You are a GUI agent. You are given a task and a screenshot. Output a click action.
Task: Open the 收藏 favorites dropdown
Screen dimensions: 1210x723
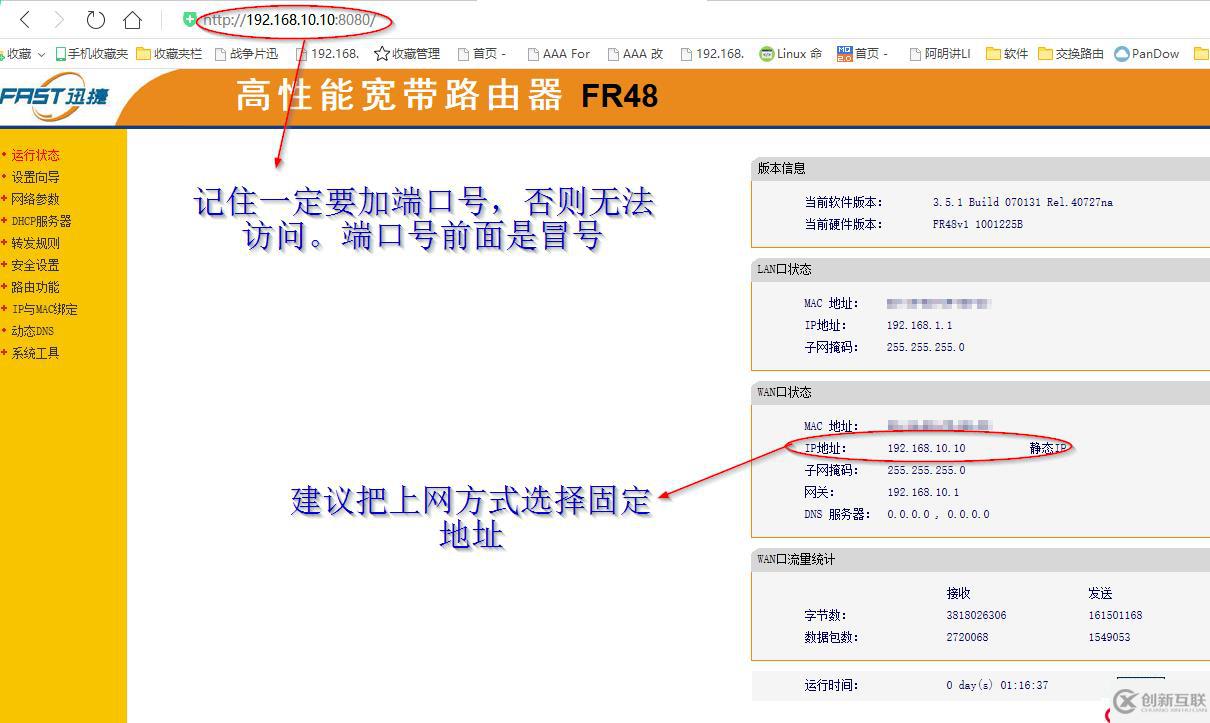(24, 54)
